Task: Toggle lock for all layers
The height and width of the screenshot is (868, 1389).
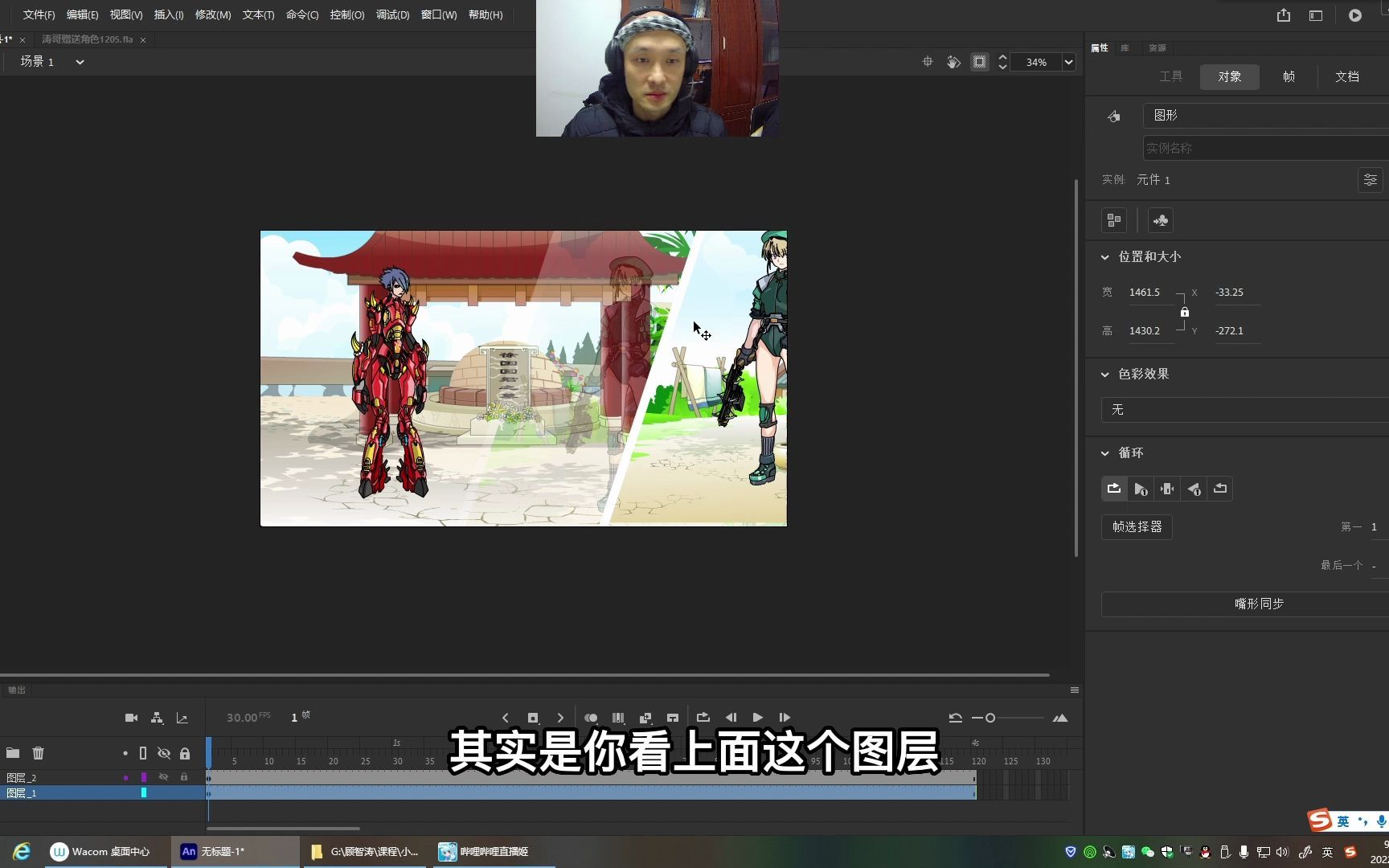Action: coord(185,753)
